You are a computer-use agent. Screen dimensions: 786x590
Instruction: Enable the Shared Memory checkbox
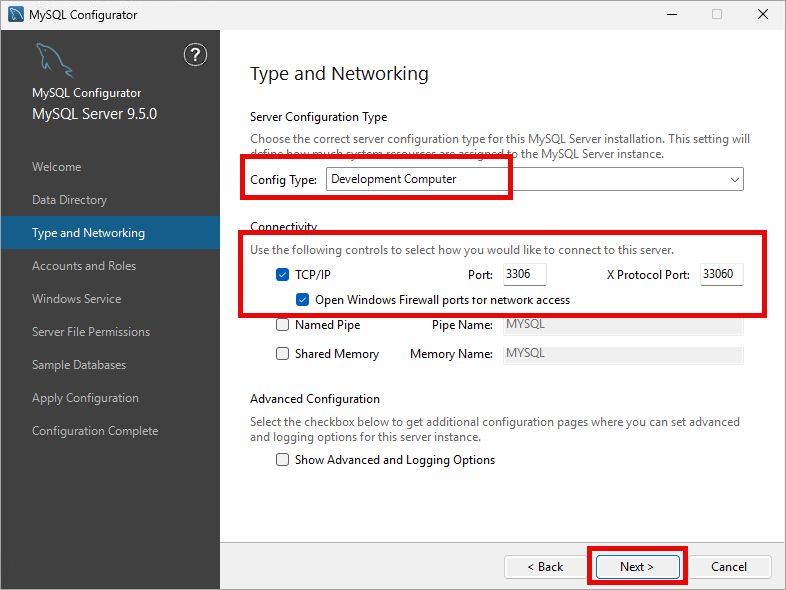pos(282,354)
